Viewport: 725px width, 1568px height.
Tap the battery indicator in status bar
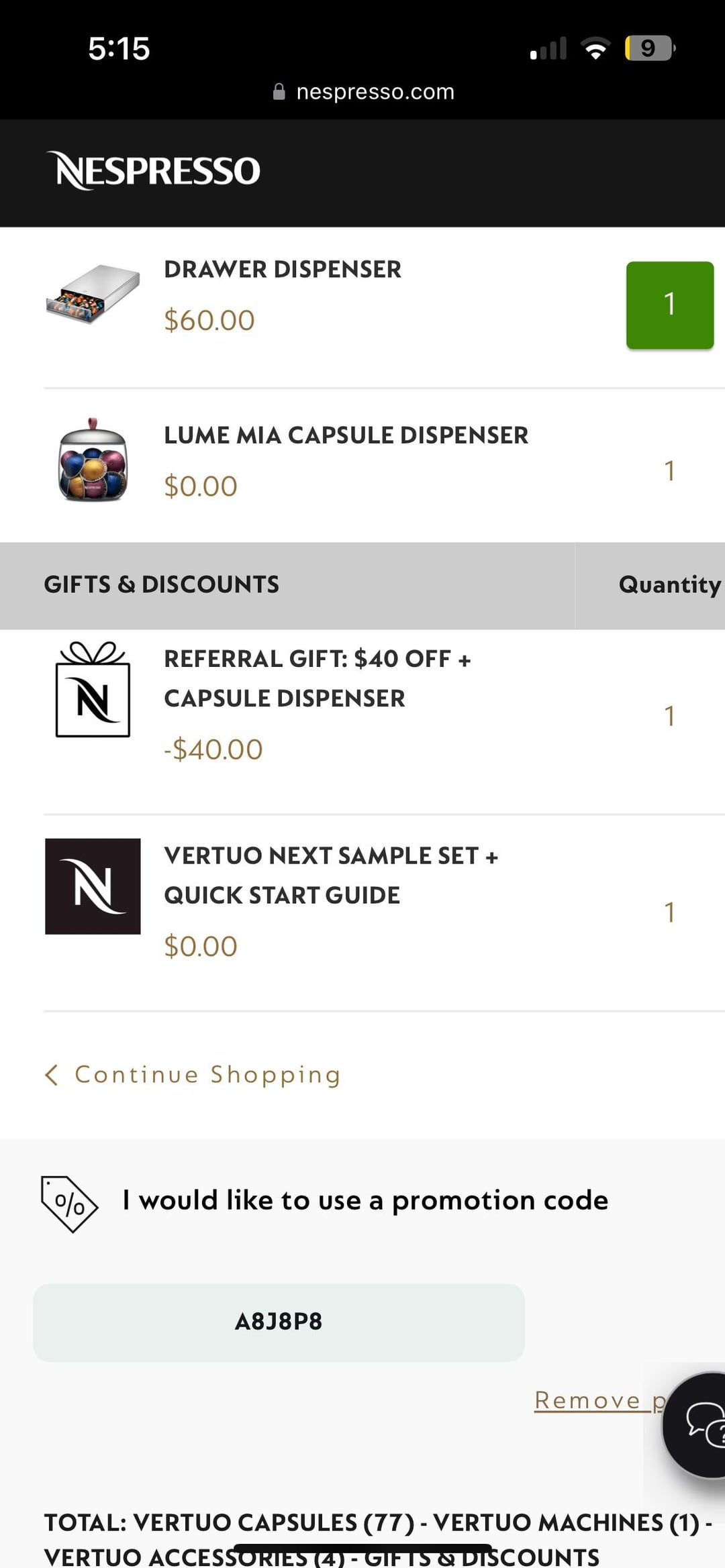tap(648, 48)
